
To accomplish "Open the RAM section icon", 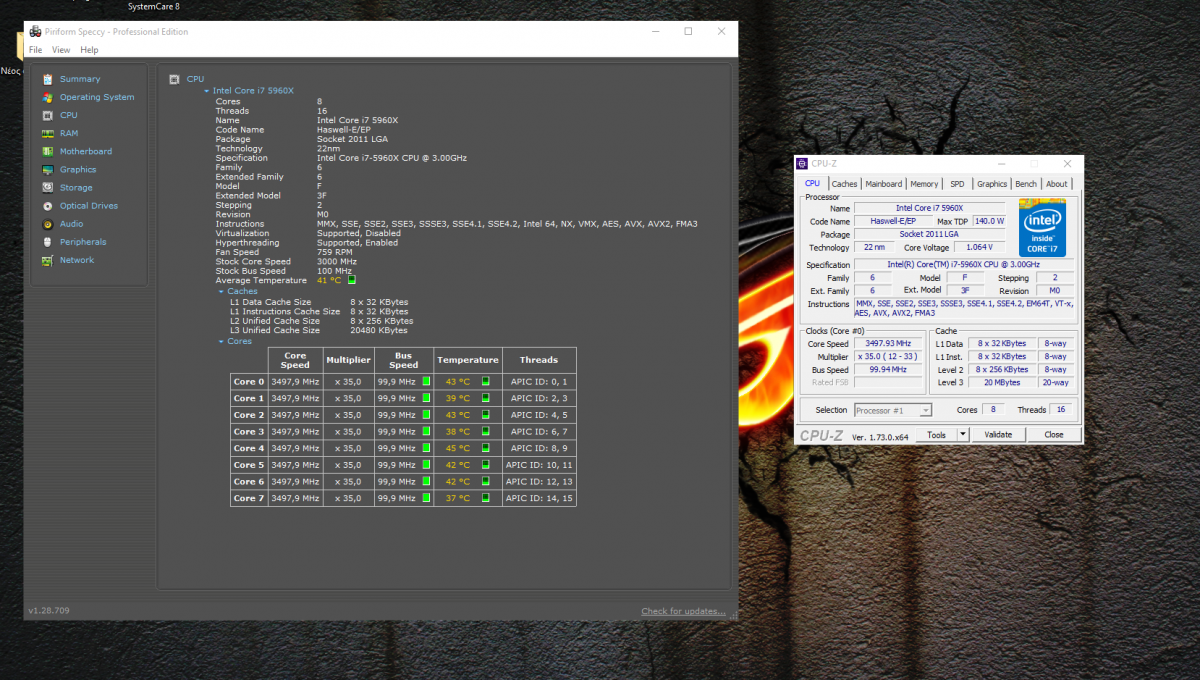I will pyautogui.click(x=47, y=133).
